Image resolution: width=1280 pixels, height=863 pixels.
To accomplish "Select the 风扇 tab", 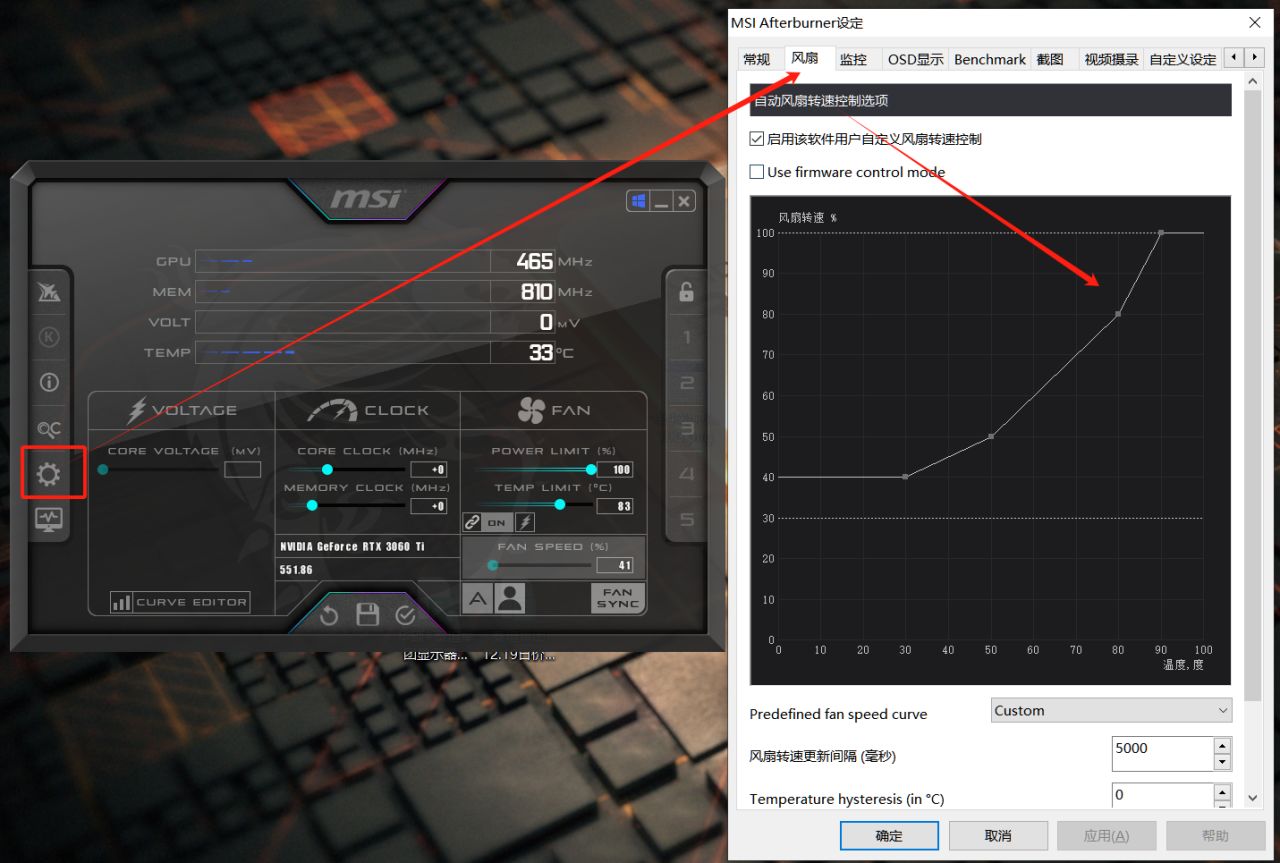I will tap(805, 58).
